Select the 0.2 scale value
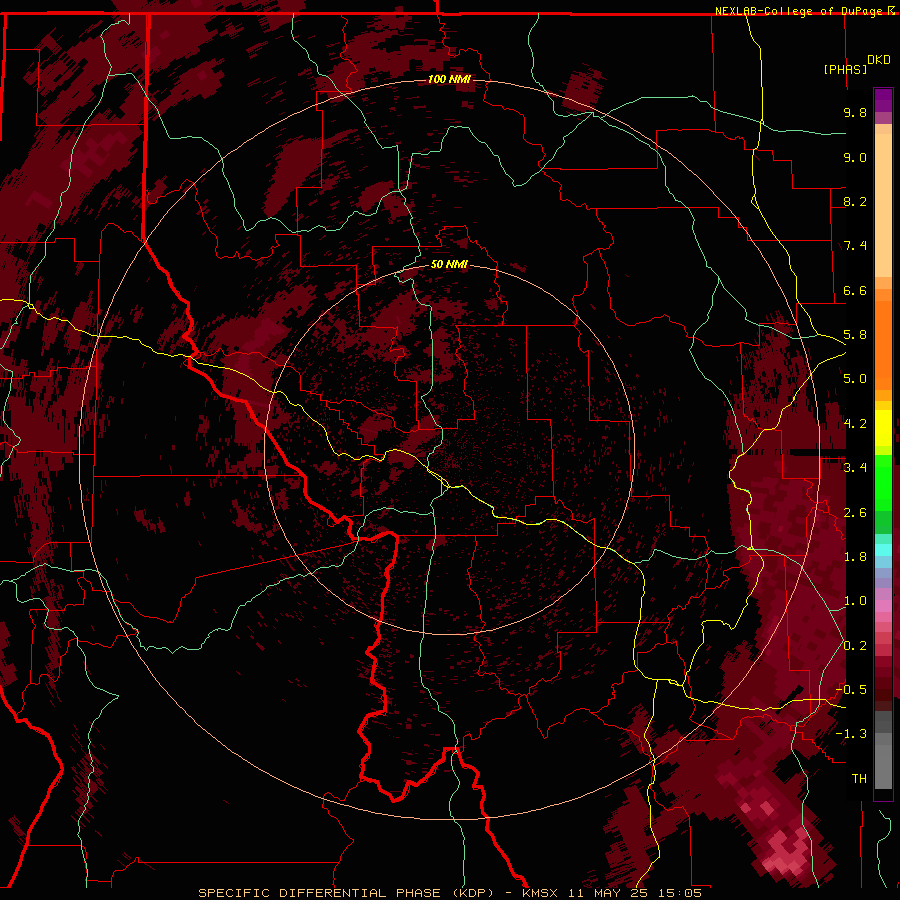The height and width of the screenshot is (900, 900). coord(855,646)
